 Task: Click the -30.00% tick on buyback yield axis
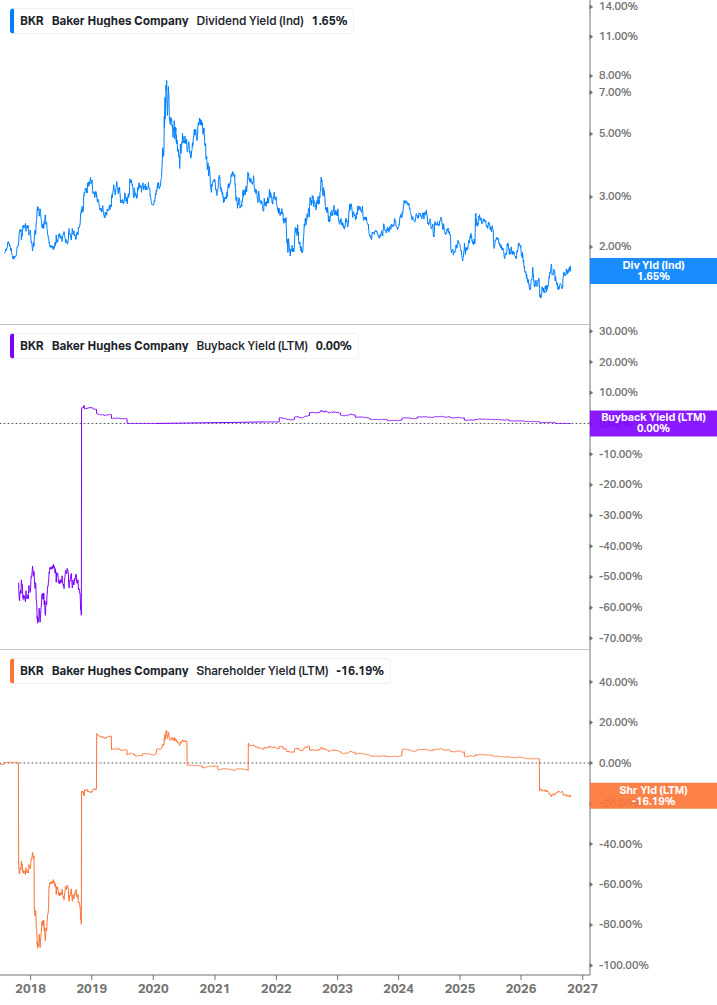[620, 515]
